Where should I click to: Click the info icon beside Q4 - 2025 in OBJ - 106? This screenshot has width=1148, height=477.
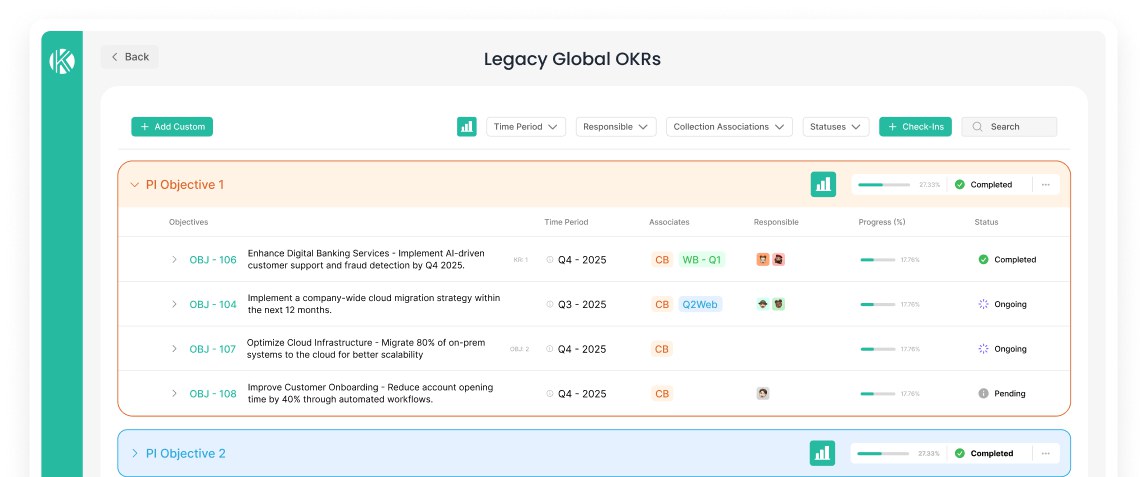pos(550,260)
